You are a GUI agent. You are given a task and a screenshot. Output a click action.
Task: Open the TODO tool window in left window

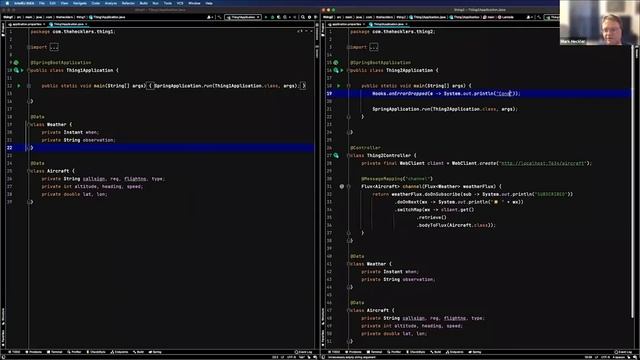[15, 352]
